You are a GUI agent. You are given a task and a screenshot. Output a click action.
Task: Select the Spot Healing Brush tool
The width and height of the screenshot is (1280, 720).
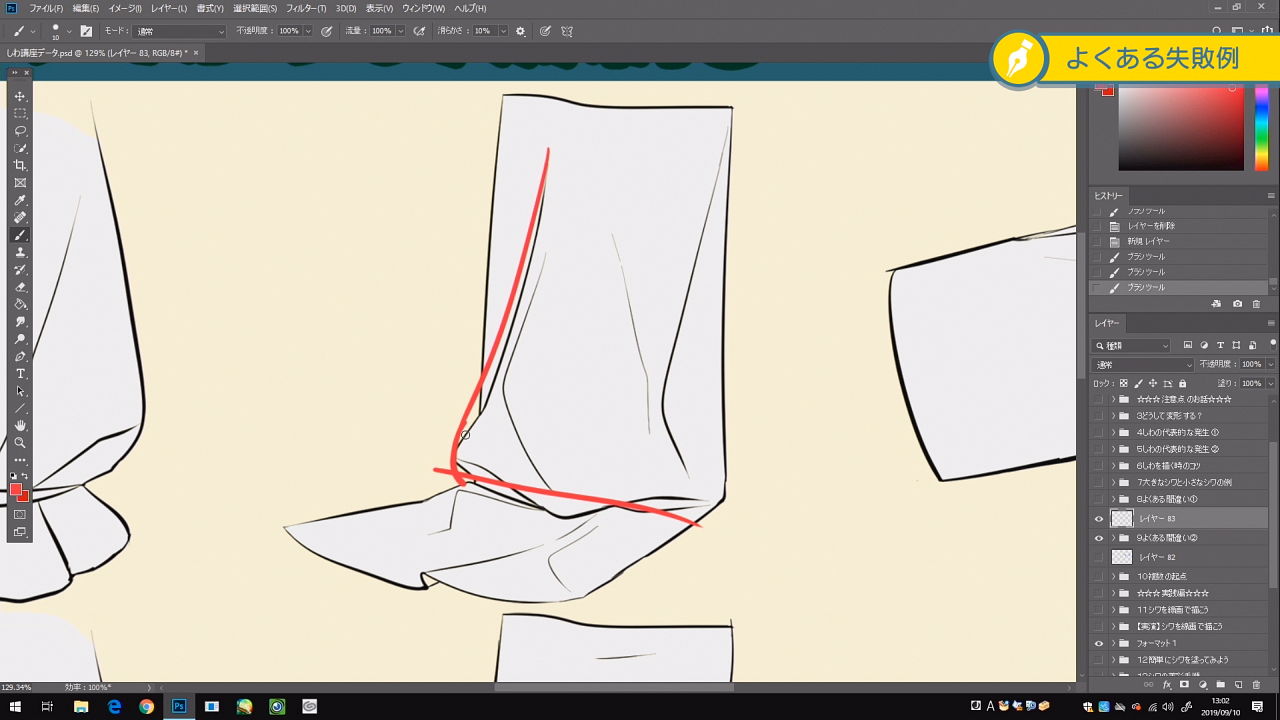(x=20, y=217)
